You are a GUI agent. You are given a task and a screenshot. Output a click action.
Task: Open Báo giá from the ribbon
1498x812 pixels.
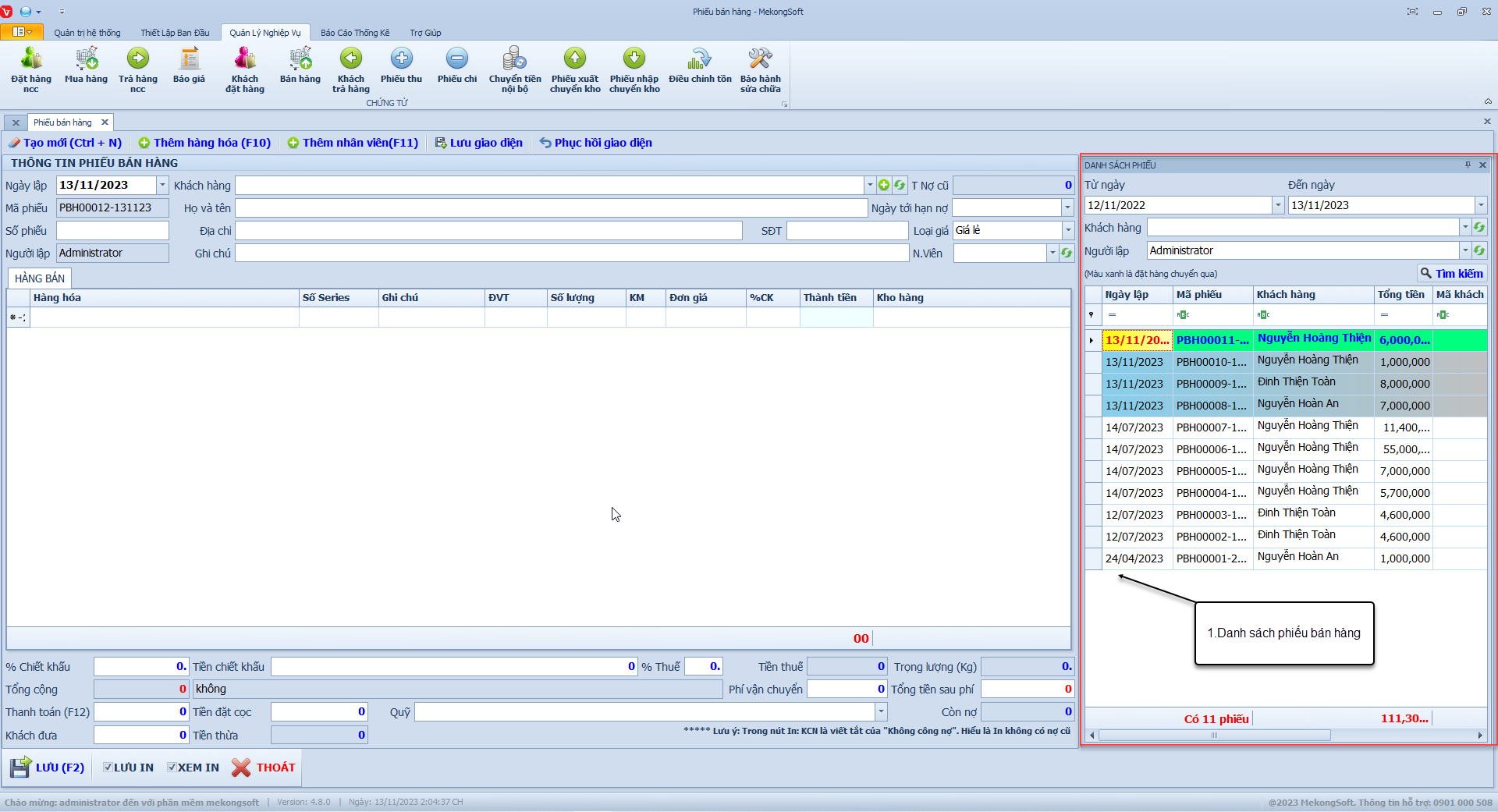pos(189,60)
